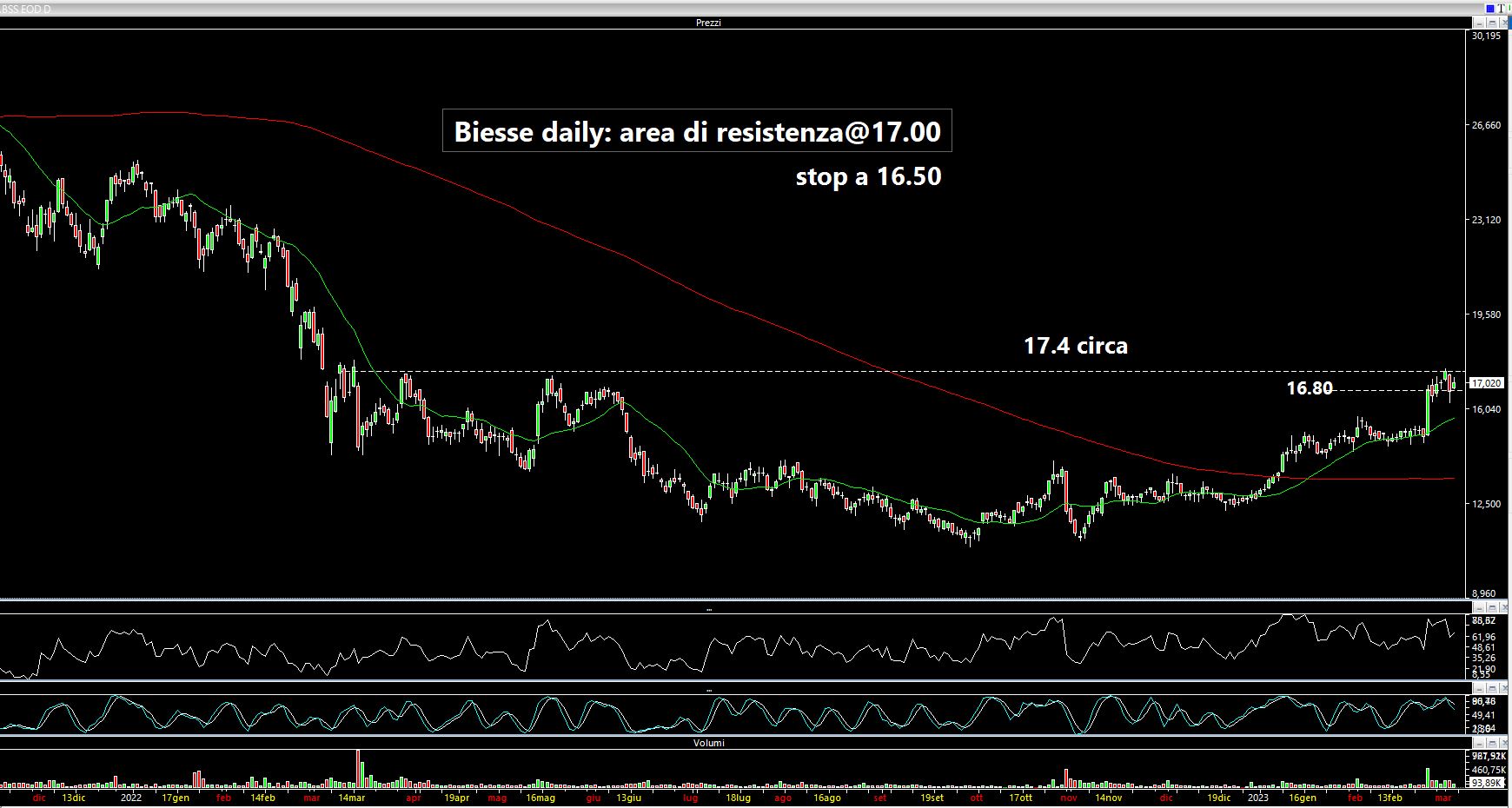Viewport: 1512px width, 808px height.
Task: Click the 19,580 price axis value
Action: [x=1486, y=315]
